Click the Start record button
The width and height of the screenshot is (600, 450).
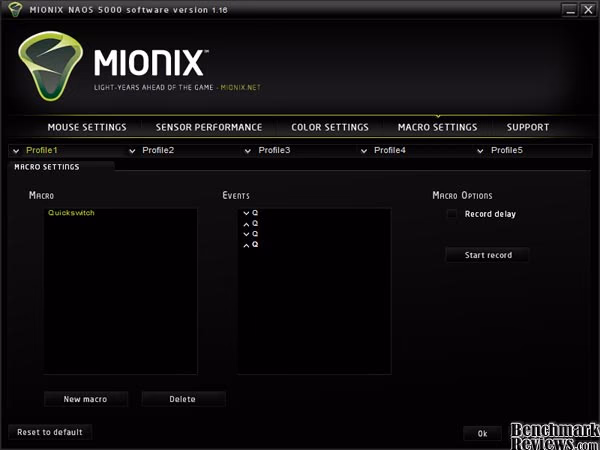488,255
